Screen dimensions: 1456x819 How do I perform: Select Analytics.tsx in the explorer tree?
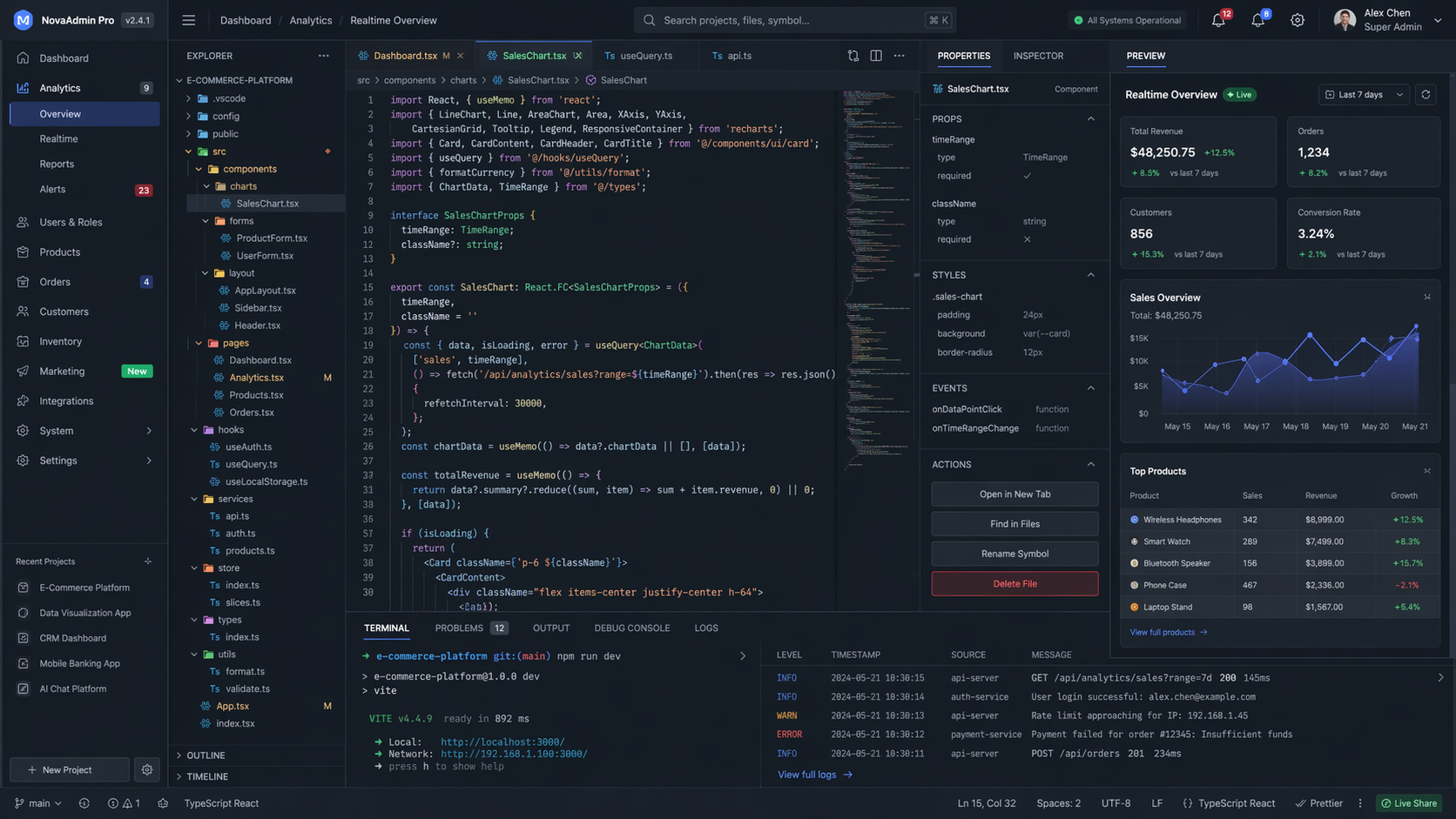pos(256,378)
